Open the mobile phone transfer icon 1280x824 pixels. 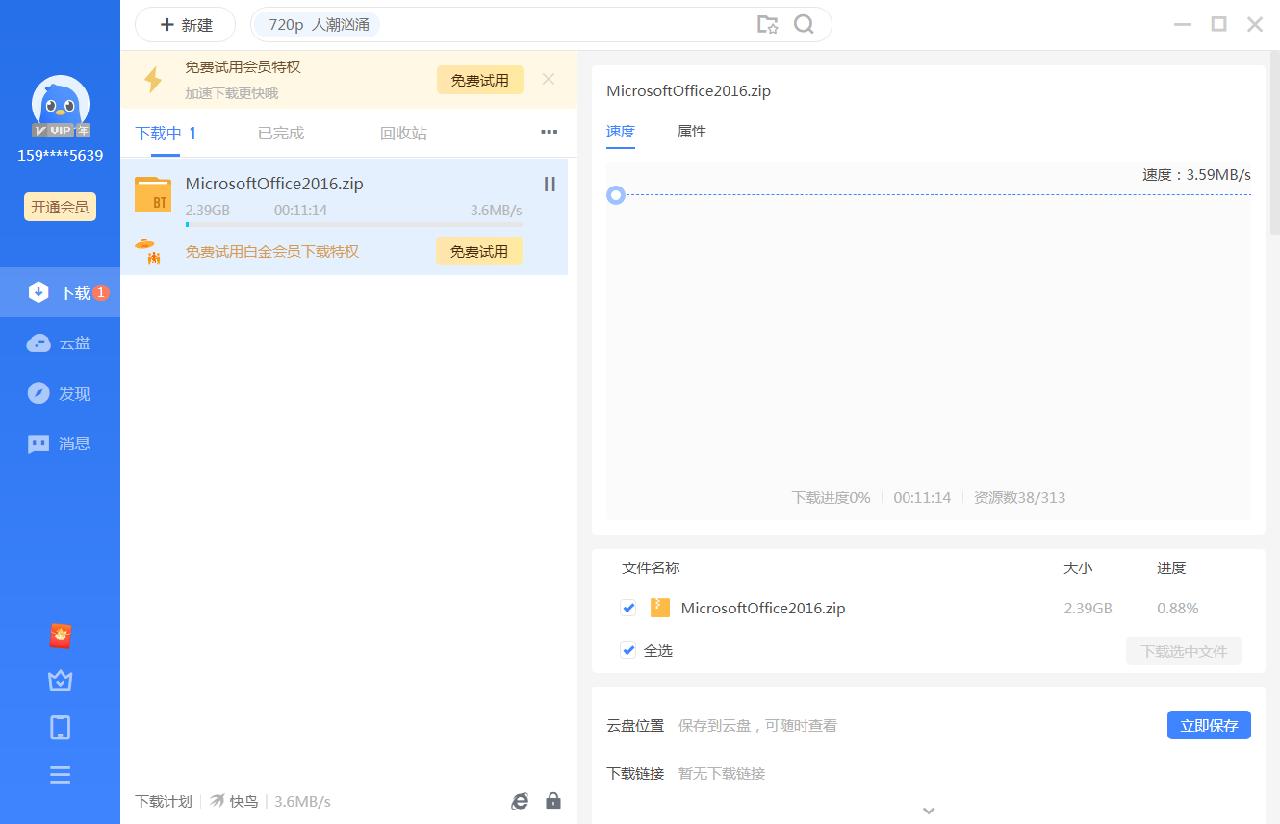60,727
